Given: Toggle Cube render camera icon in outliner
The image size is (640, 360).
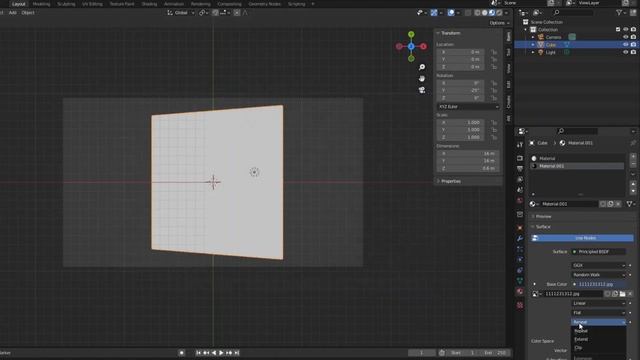Looking at the screenshot, I should point(633,44).
